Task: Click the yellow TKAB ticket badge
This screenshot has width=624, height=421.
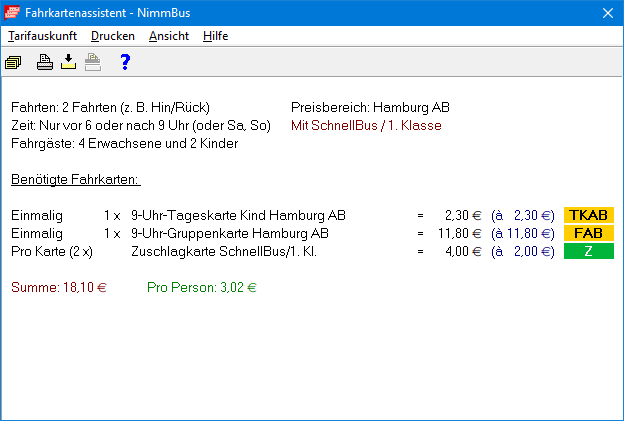Action: click(x=589, y=215)
